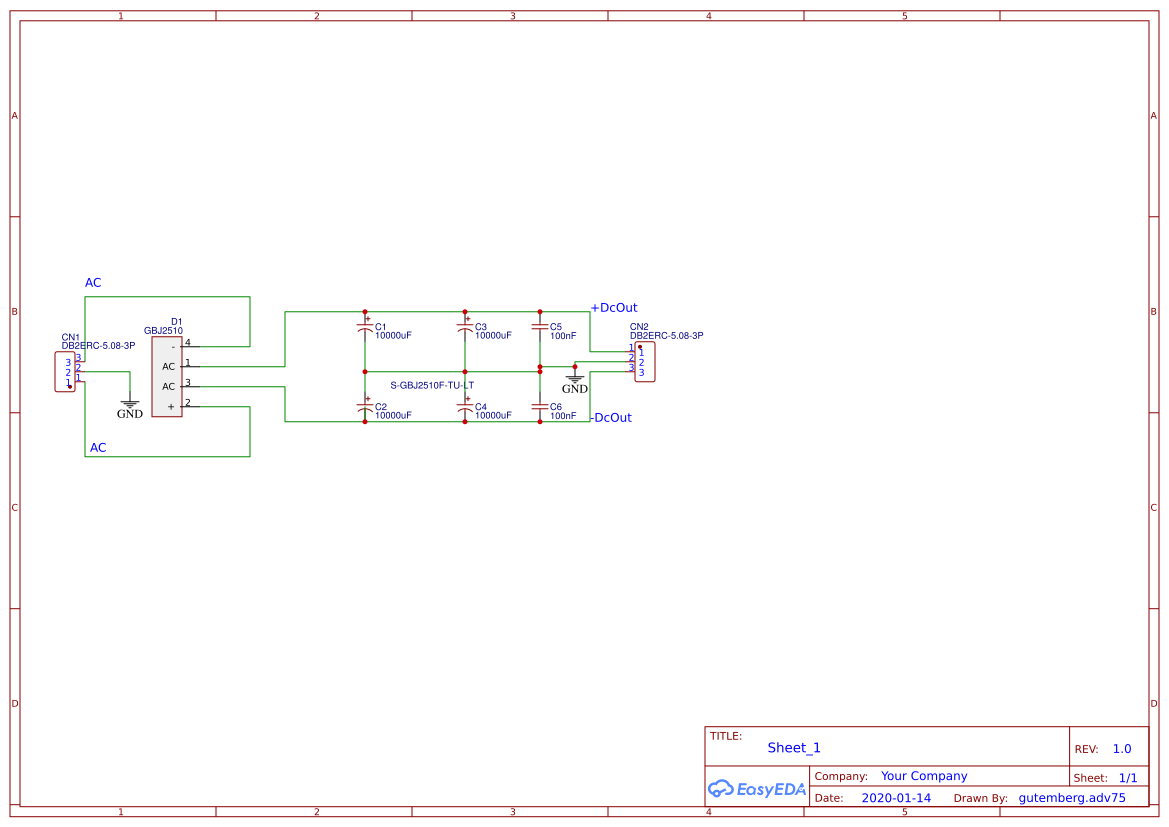1169x827 pixels.
Task: Click the Your Company field
Action: [924, 776]
